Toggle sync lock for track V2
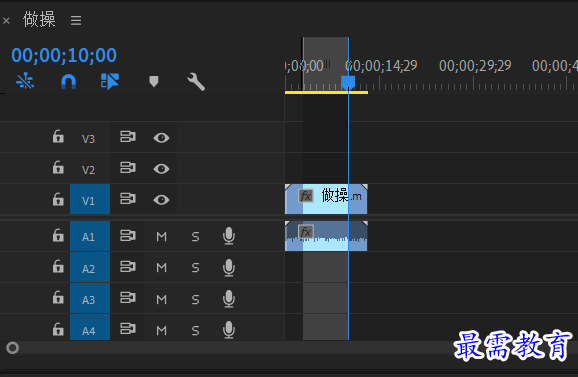 coord(128,168)
